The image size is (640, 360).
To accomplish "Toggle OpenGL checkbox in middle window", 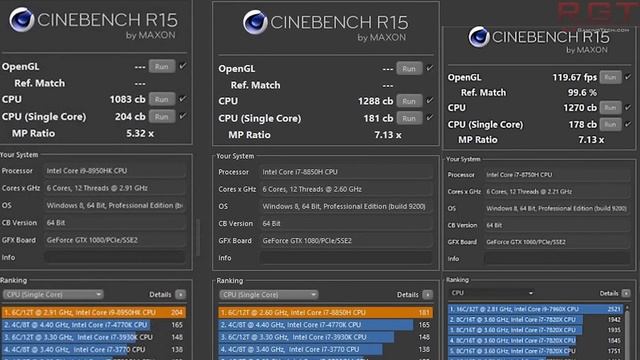I will coord(429,68).
